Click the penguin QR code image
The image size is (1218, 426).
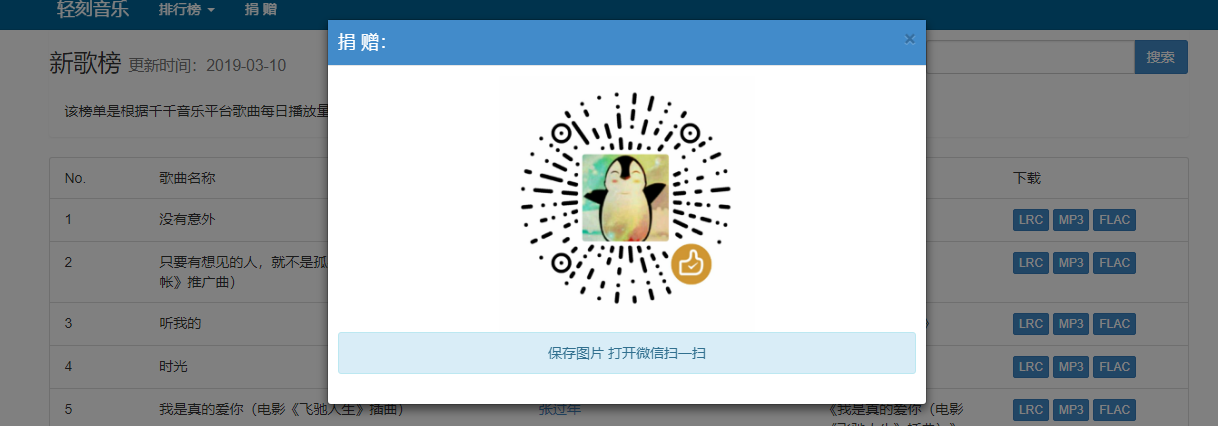tap(626, 198)
